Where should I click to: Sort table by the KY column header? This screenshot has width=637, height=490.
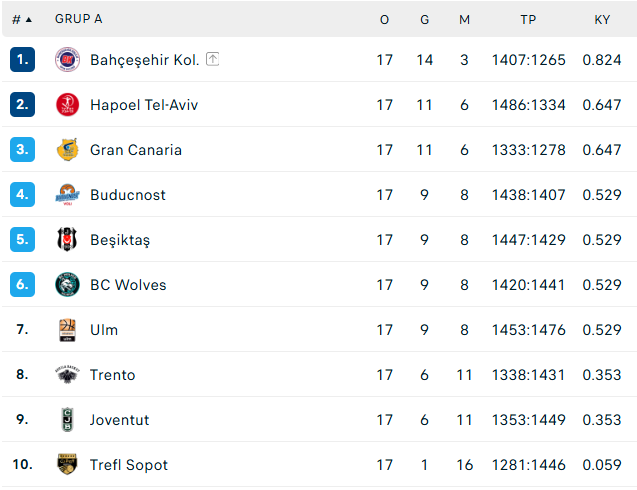(x=602, y=19)
